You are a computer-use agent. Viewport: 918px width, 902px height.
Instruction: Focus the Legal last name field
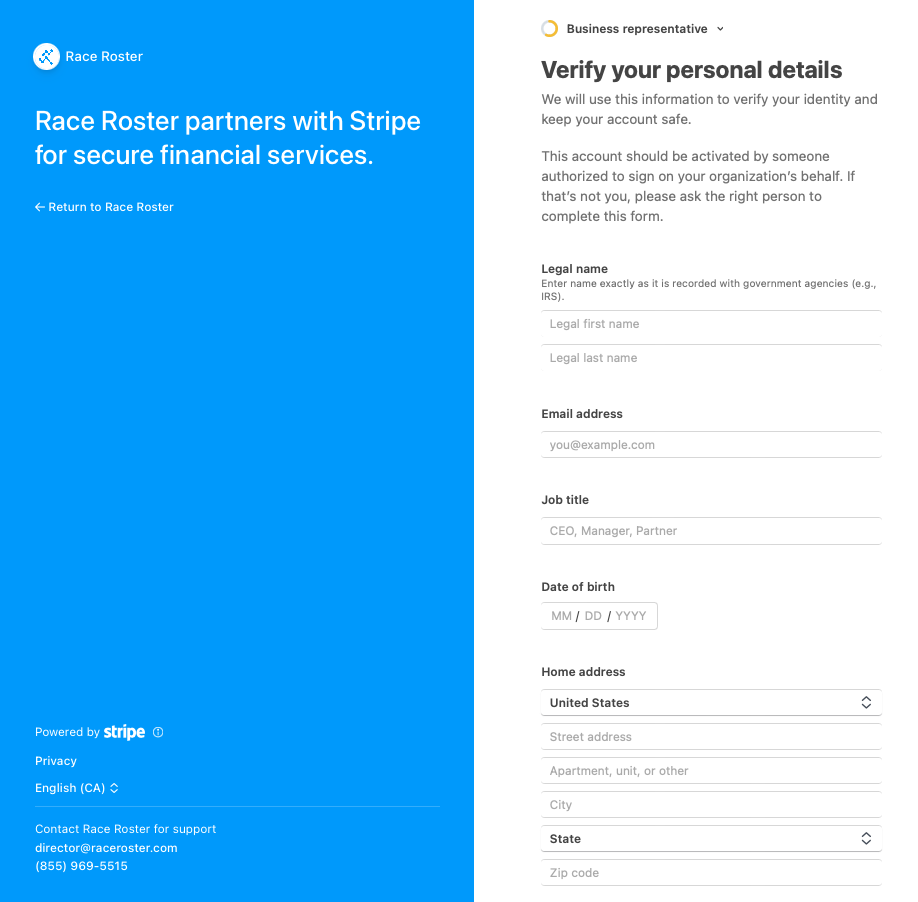tap(711, 358)
